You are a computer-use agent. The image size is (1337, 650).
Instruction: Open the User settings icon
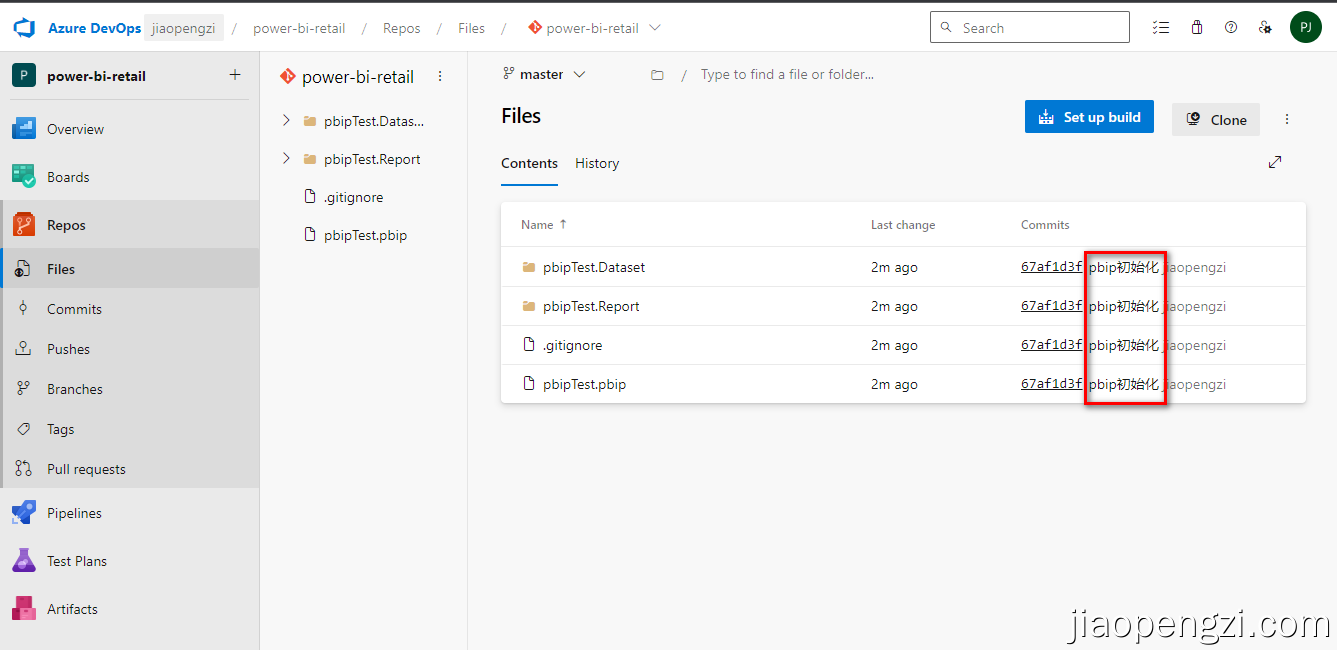[x=1265, y=28]
